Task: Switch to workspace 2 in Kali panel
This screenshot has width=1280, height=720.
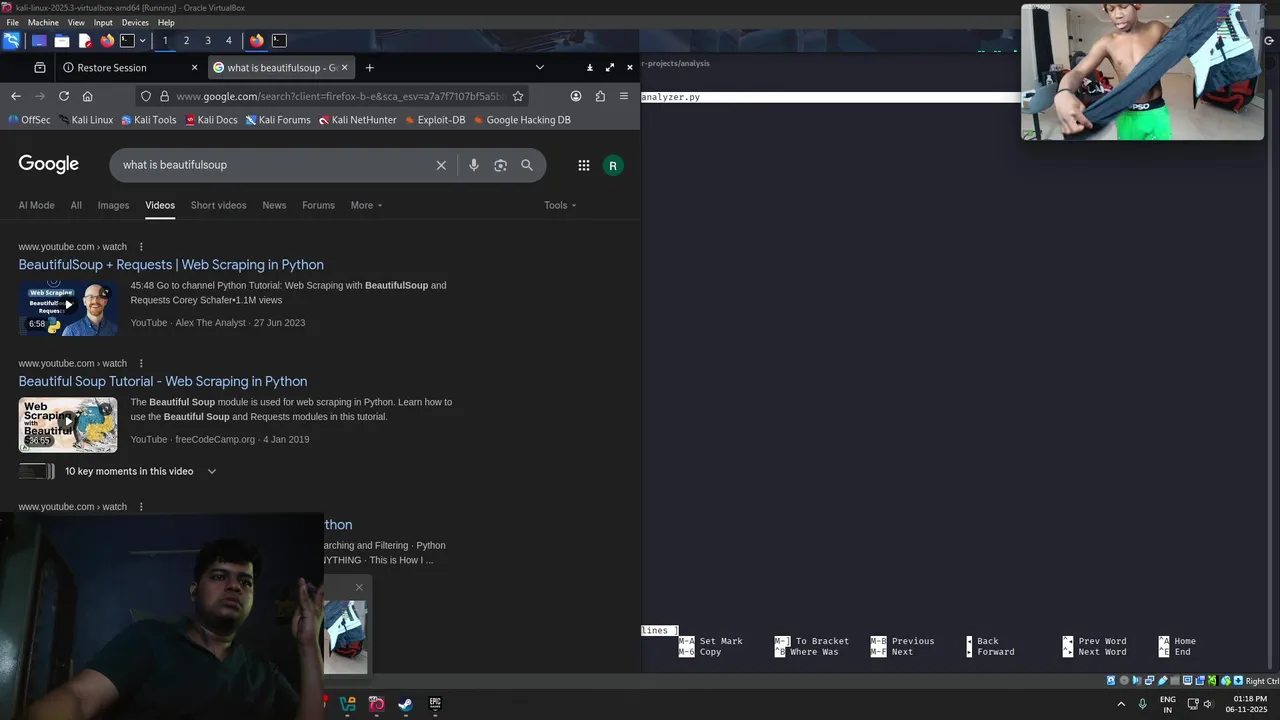Action: coord(186,41)
